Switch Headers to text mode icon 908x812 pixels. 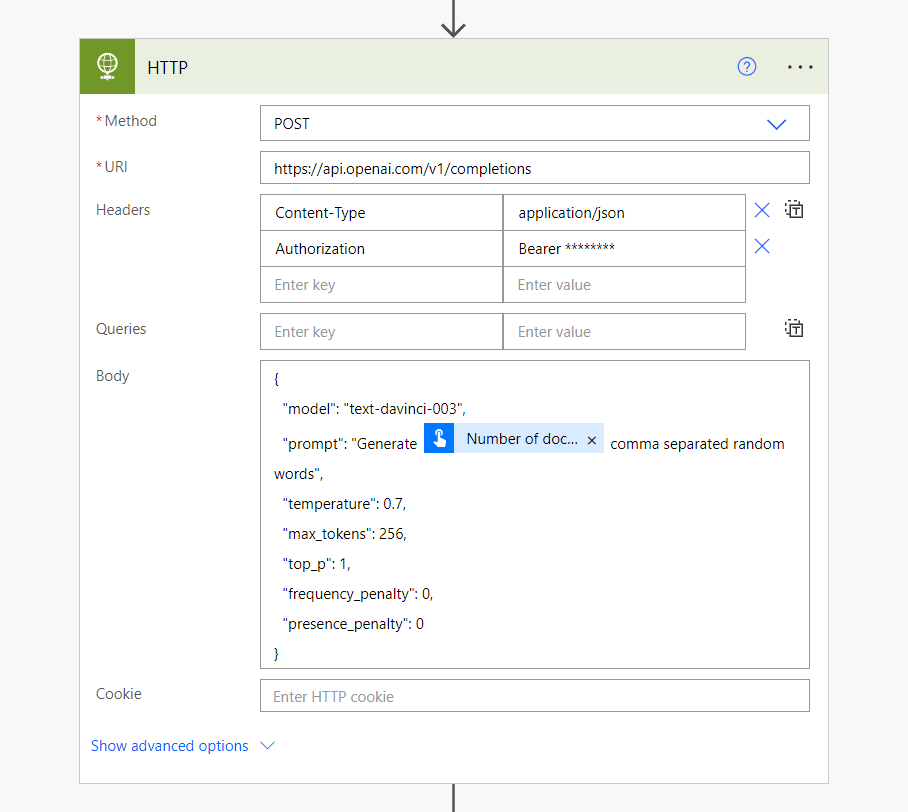pos(795,210)
